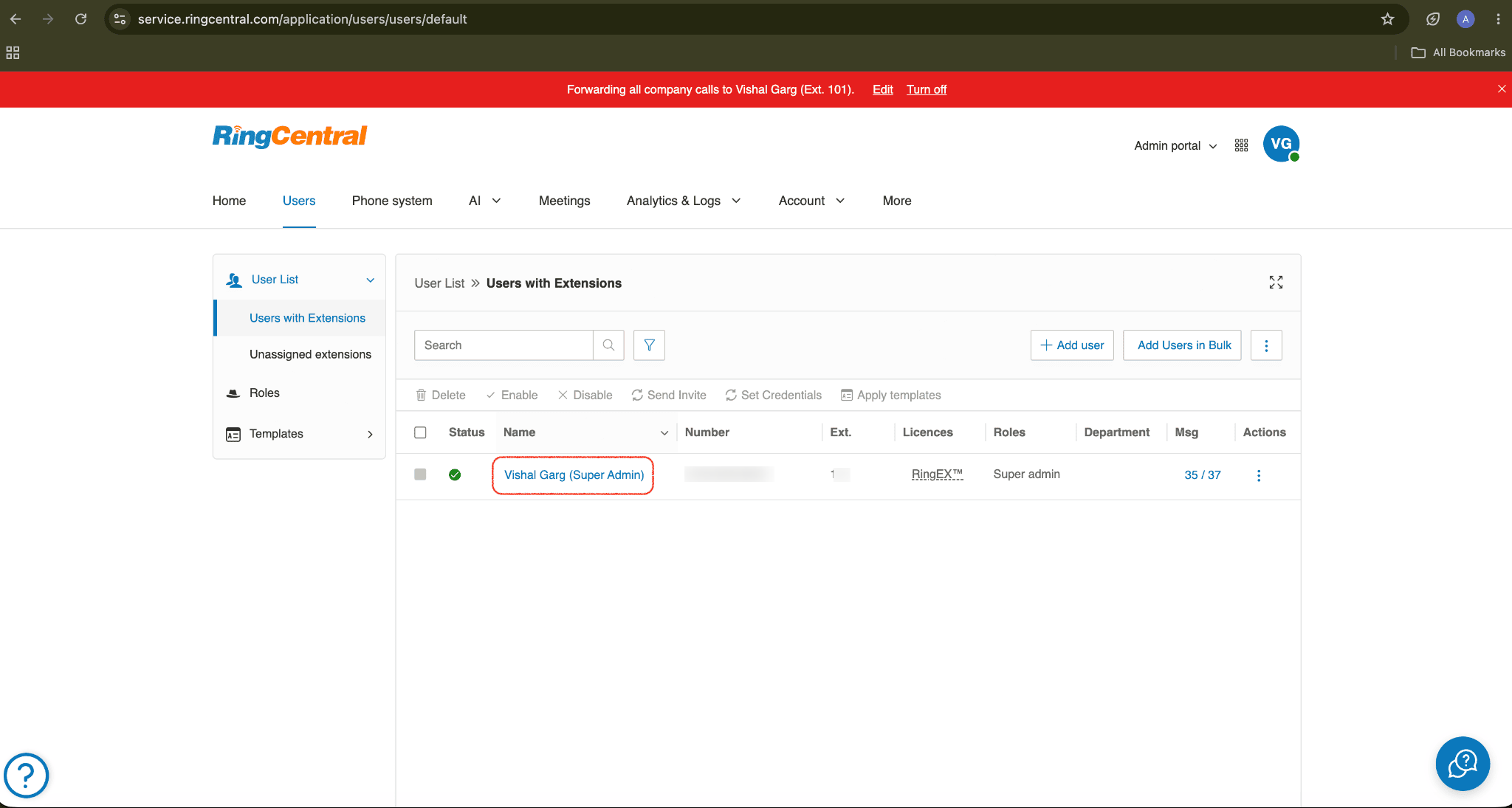Image resolution: width=1512 pixels, height=808 pixels.
Task: Open the Admin portal dropdown
Action: pos(1175,146)
